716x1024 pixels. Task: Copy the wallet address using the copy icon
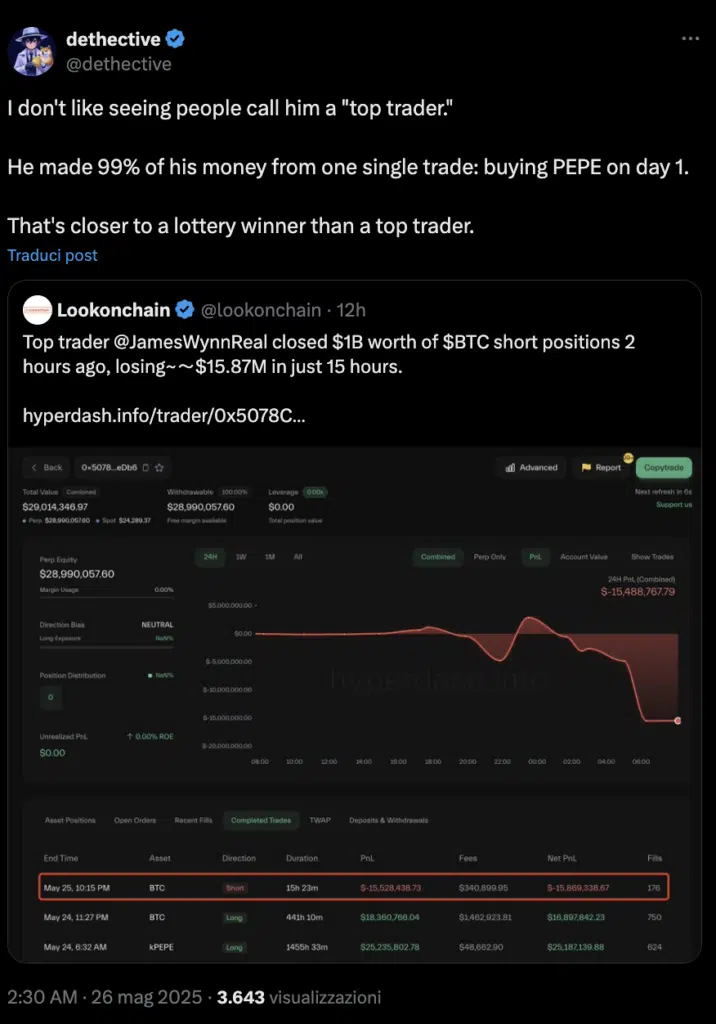(x=146, y=468)
